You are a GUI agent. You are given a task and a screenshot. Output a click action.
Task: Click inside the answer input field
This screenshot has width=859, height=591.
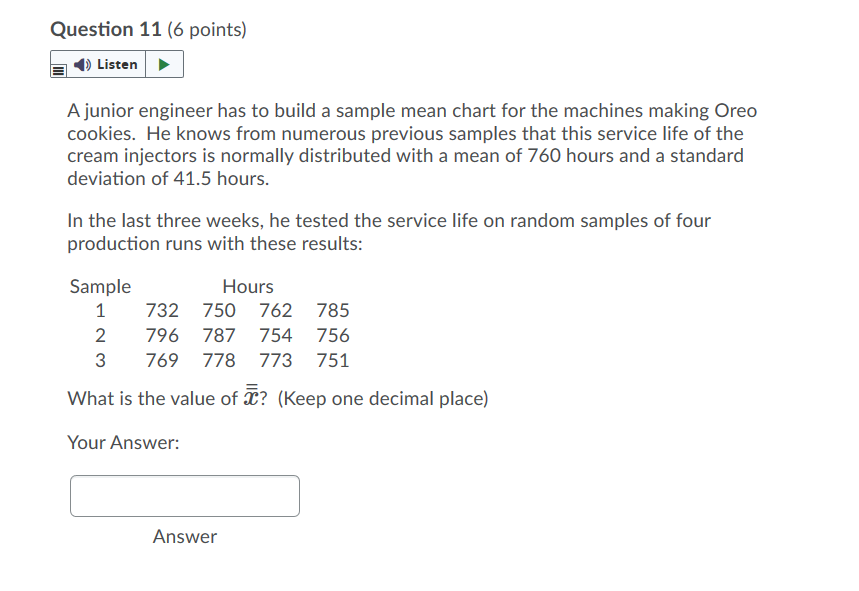[x=184, y=495]
